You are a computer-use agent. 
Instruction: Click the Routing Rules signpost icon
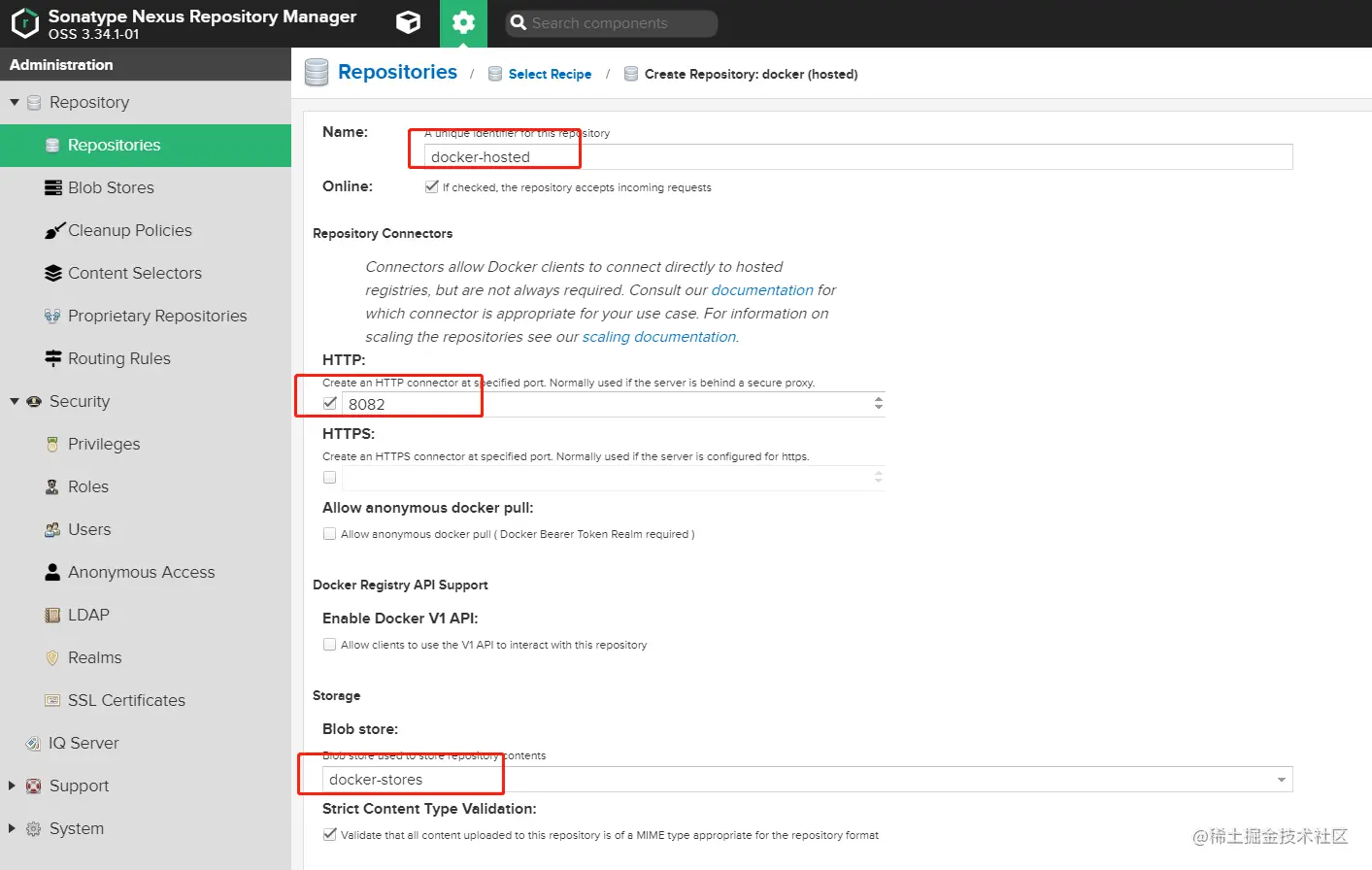(x=53, y=358)
